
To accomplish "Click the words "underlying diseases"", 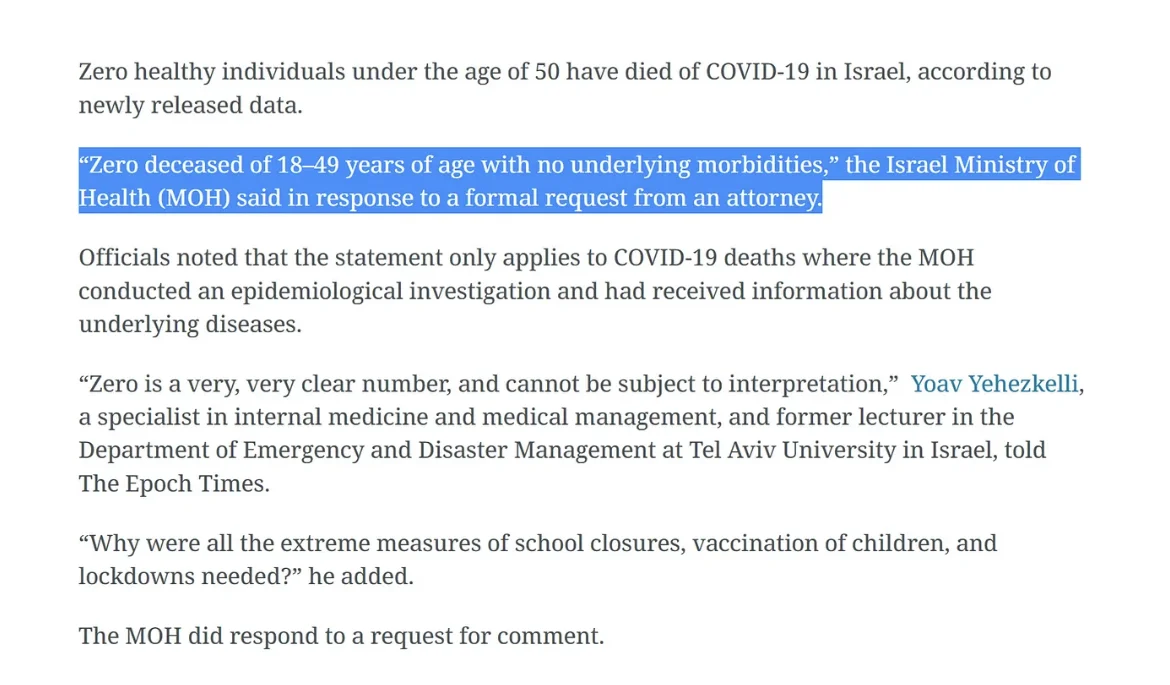I will (189, 325).
